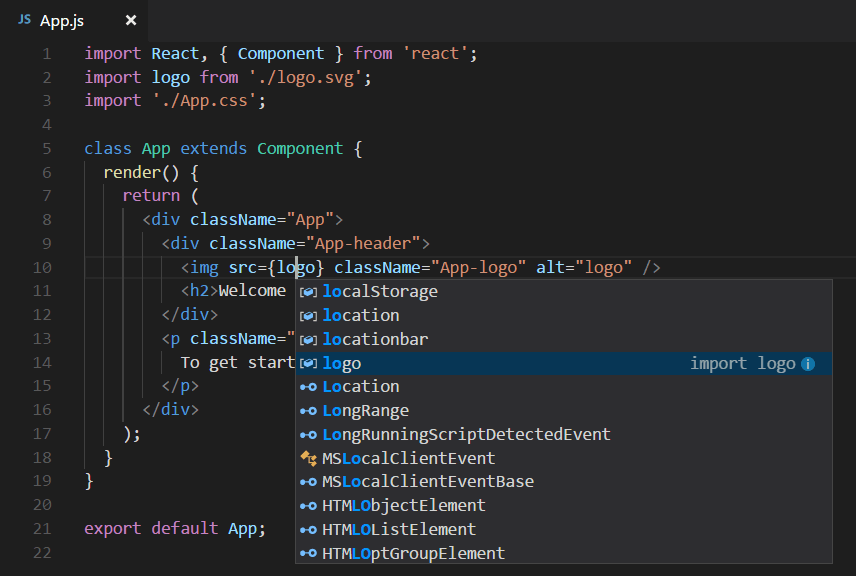Image resolution: width=856 pixels, height=576 pixels.
Task: Click the class icon beside HTMLObjectElement
Action: 308,505
